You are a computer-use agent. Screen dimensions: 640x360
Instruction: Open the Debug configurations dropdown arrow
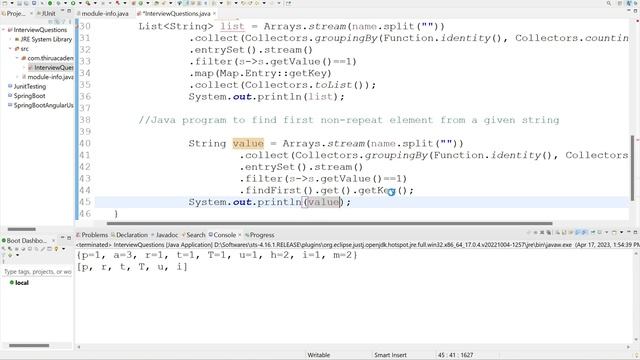65,3
